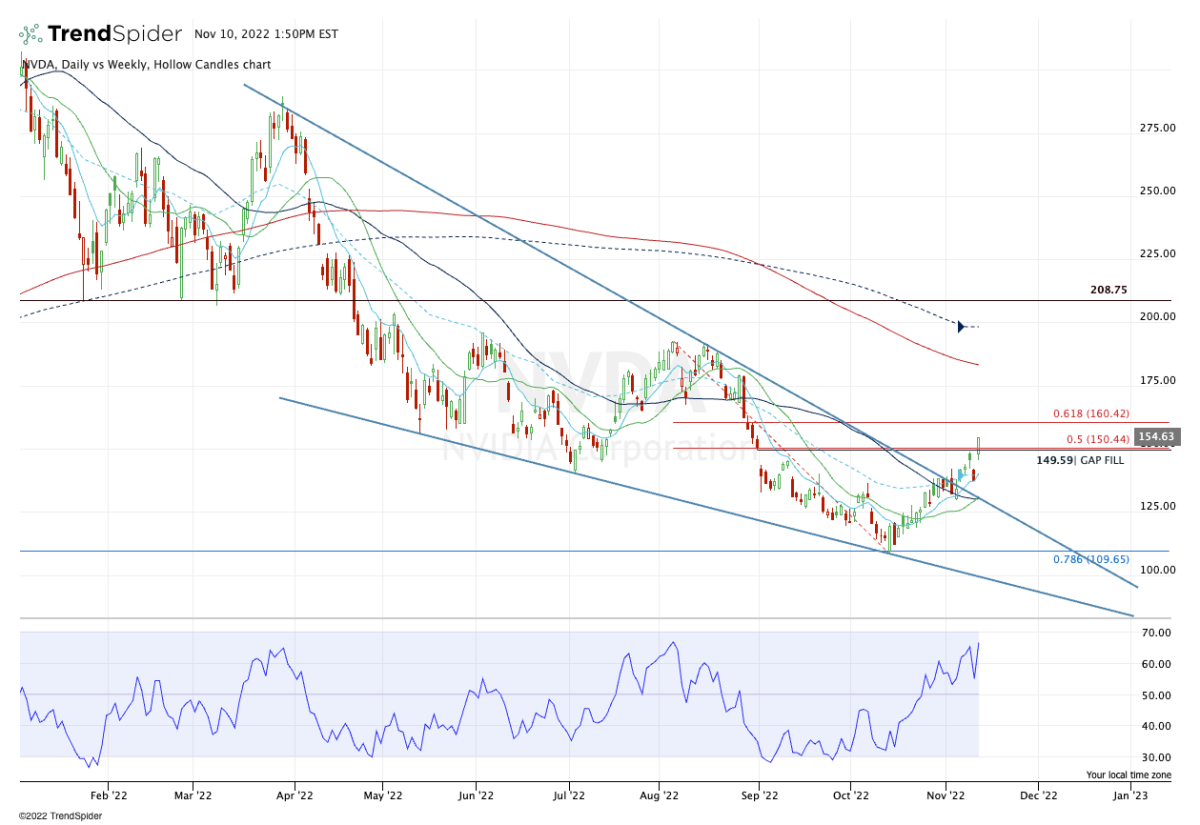Select the 0.5 (150.44) Fibonacci label

[x=1098, y=438]
